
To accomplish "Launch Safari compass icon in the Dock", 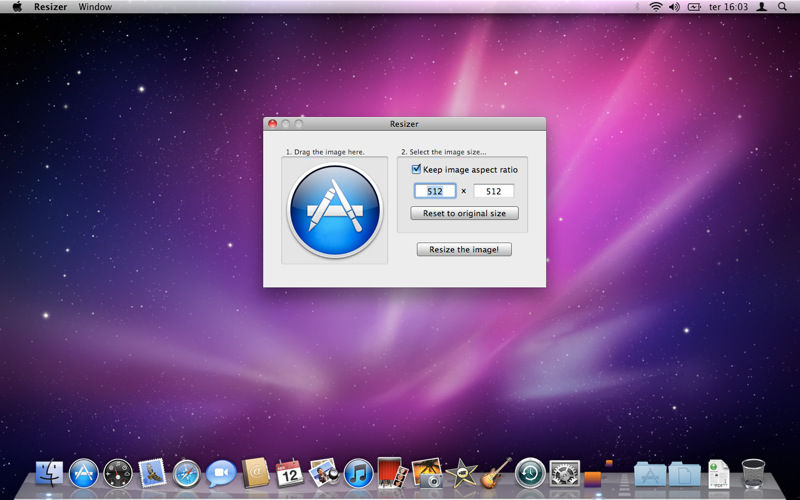I will tap(186, 473).
